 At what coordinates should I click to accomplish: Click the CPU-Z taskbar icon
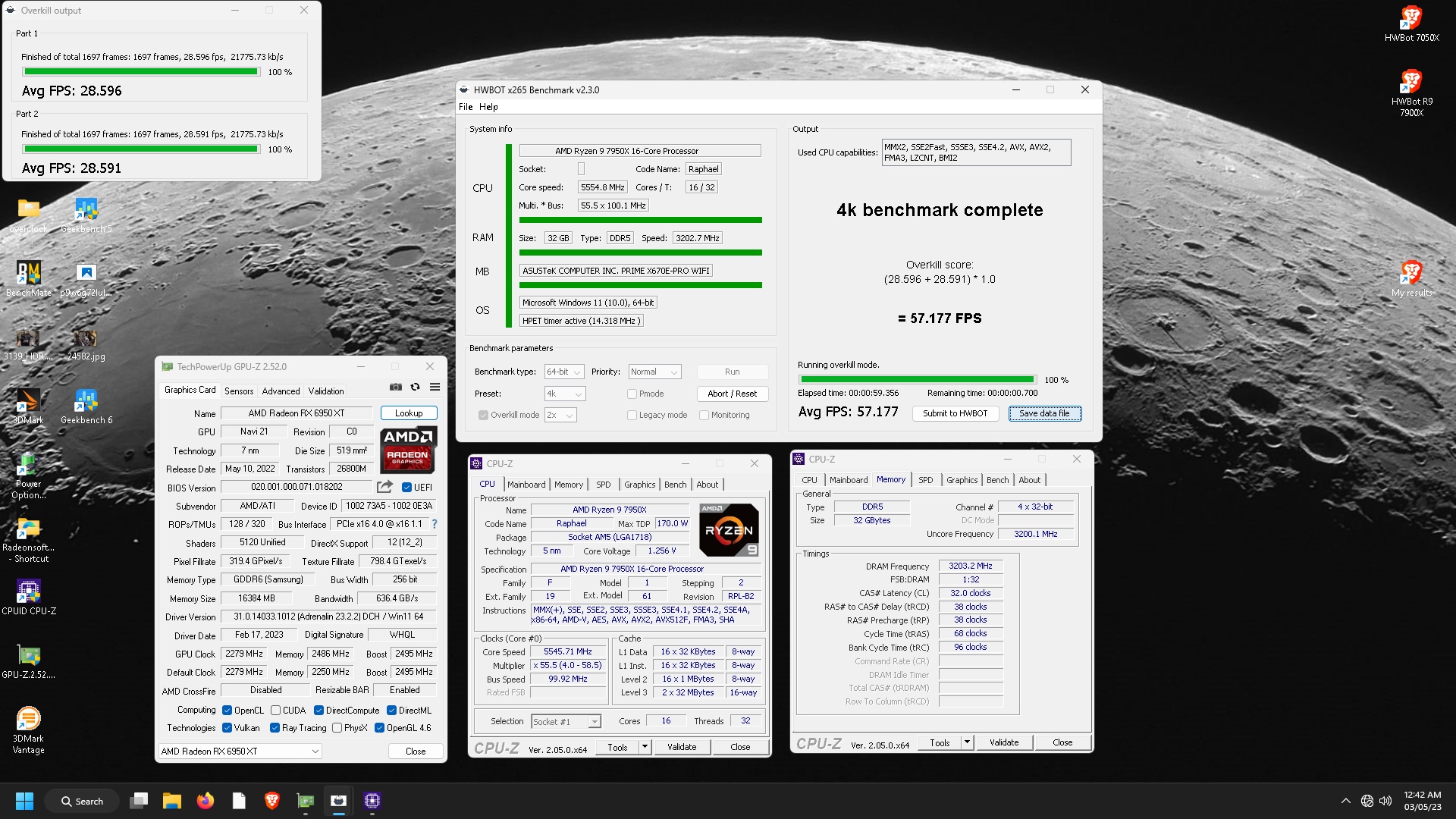[372, 801]
